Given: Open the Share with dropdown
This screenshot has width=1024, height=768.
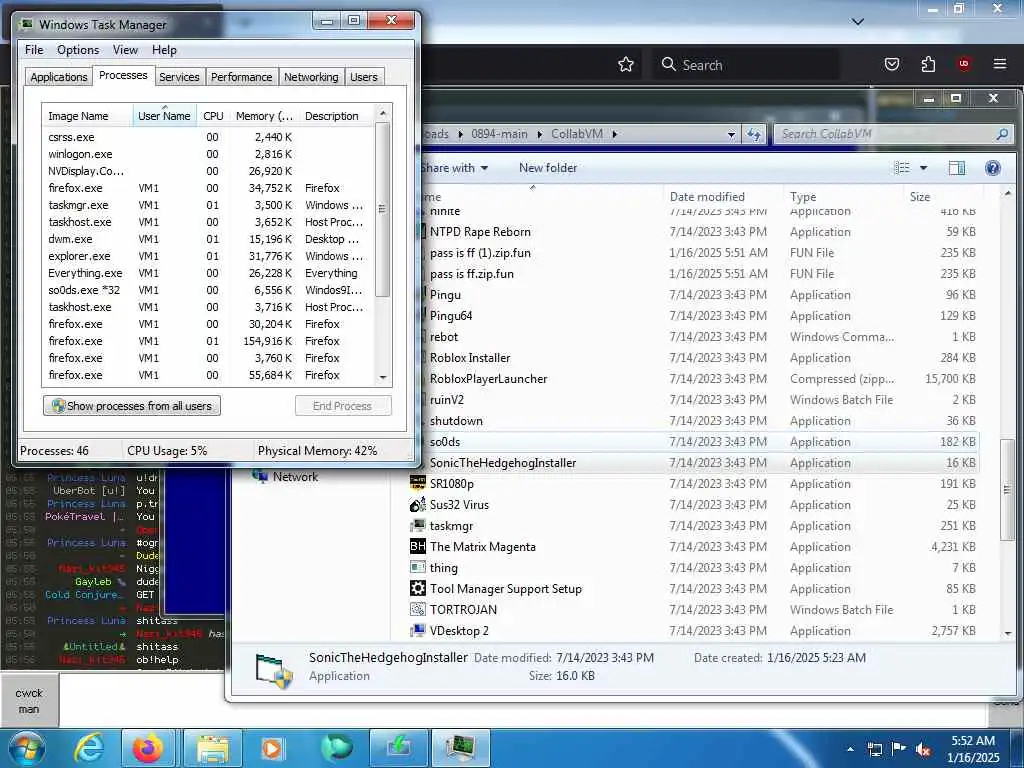Looking at the screenshot, I should pyautogui.click(x=455, y=168).
